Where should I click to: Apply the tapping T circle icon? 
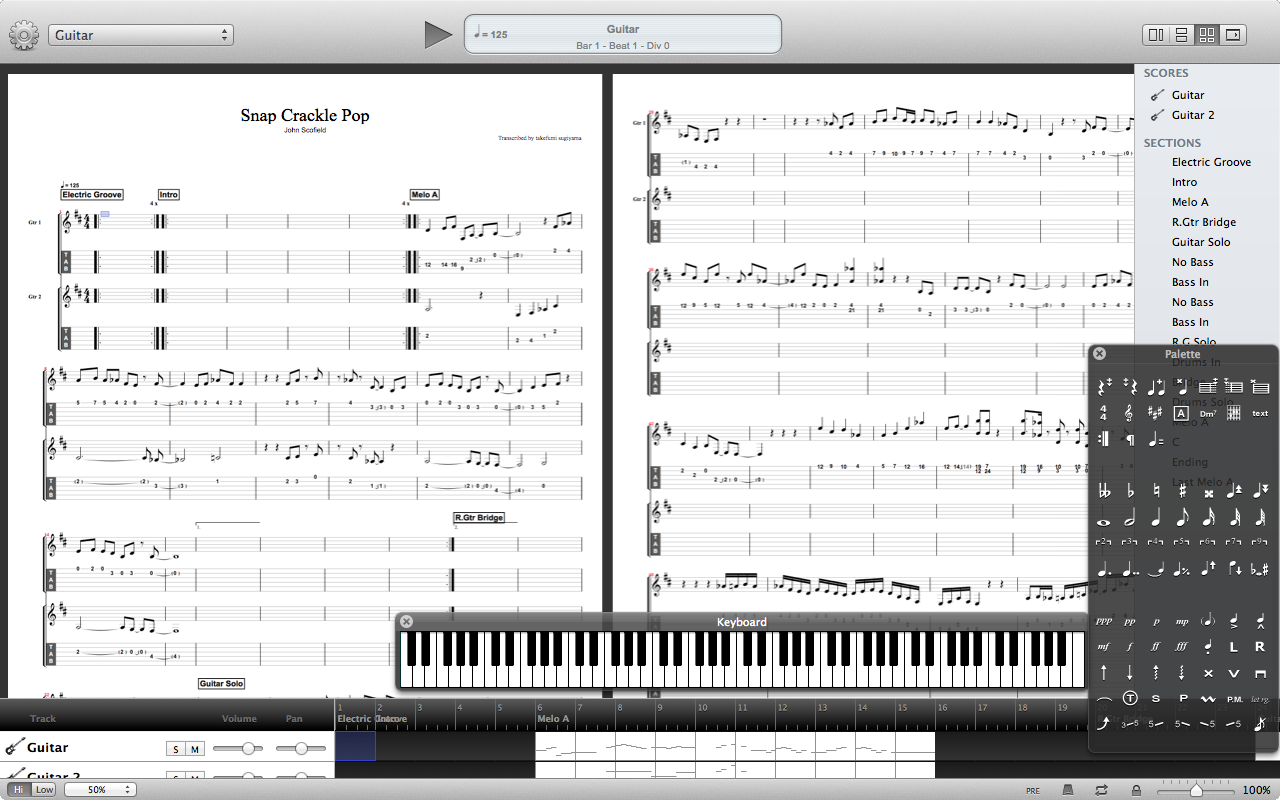[x=1130, y=698]
